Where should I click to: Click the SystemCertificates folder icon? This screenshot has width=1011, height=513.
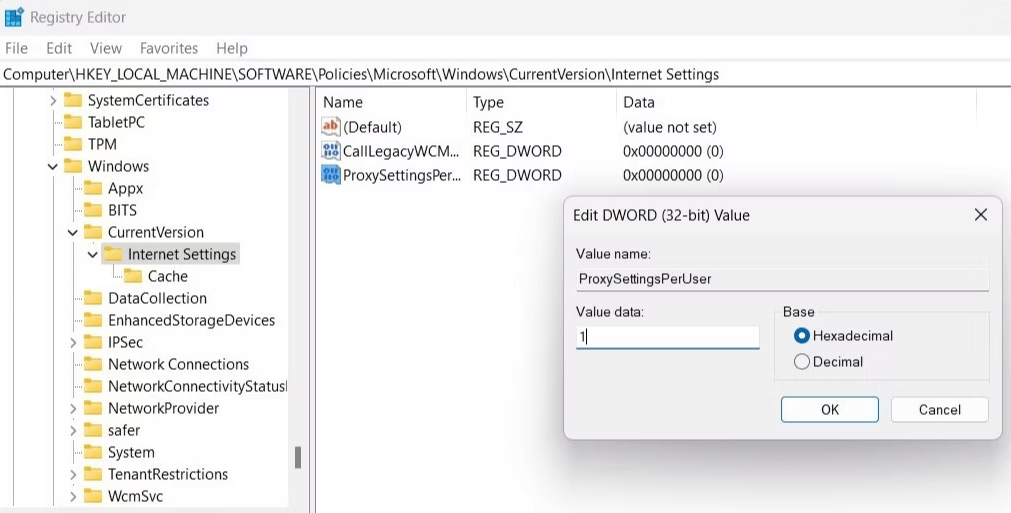click(73, 101)
